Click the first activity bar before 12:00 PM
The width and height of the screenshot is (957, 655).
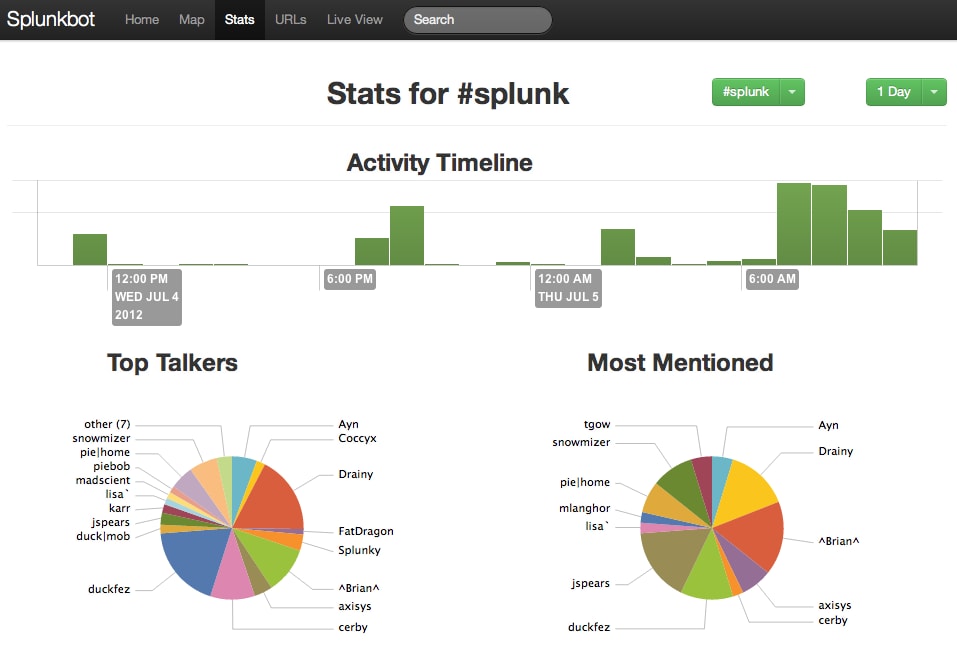tap(90, 249)
